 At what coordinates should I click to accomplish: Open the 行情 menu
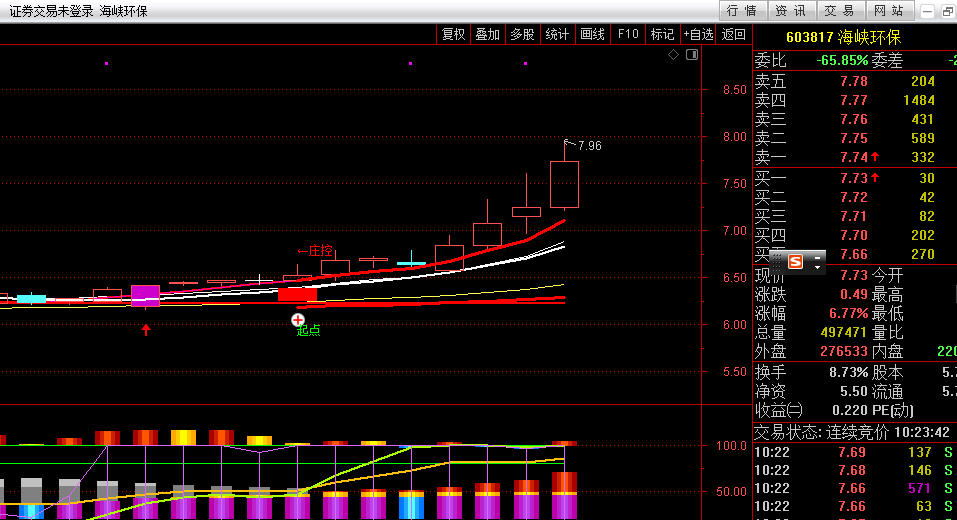(x=742, y=10)
